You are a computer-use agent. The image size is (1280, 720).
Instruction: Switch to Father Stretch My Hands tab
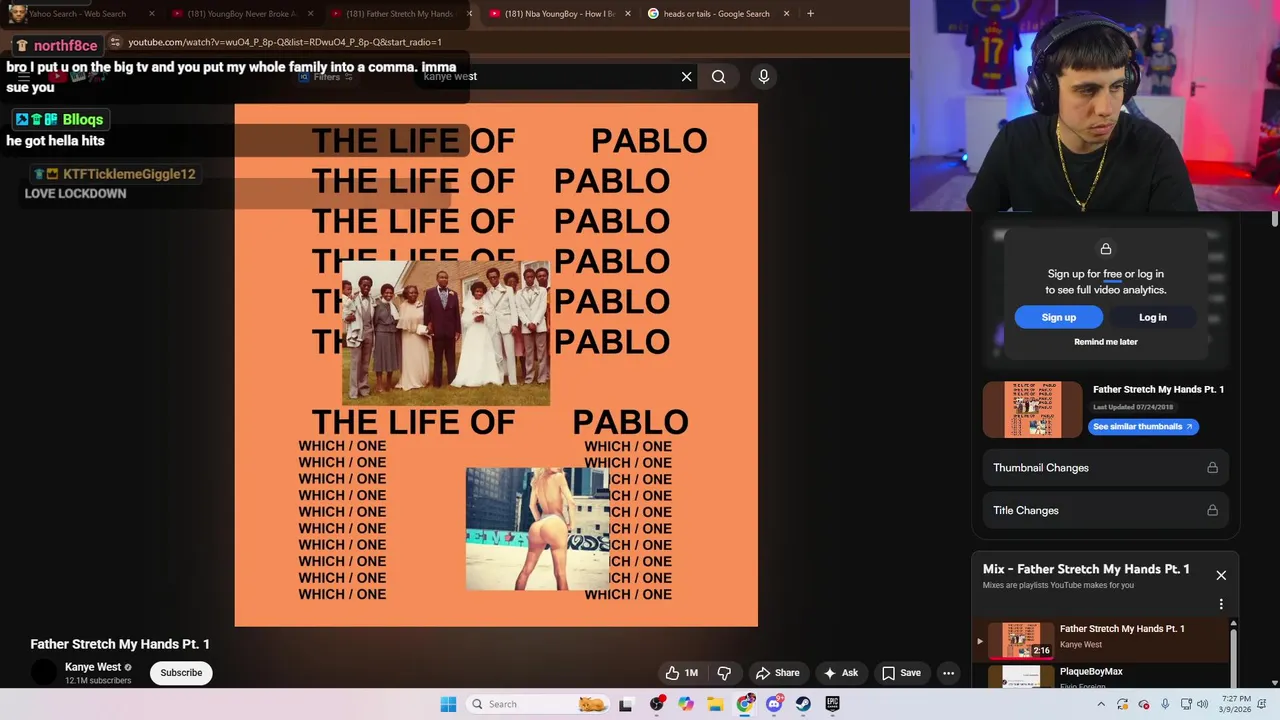coord(399,14)
